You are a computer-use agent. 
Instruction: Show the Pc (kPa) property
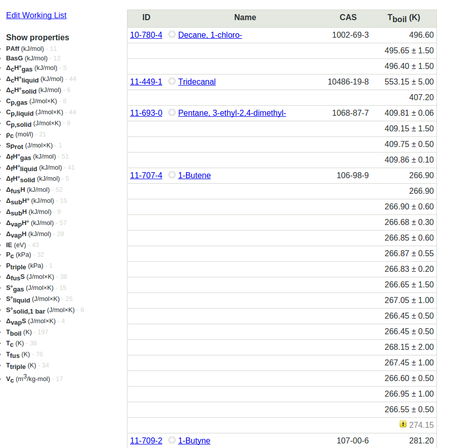tap(19, 255)
